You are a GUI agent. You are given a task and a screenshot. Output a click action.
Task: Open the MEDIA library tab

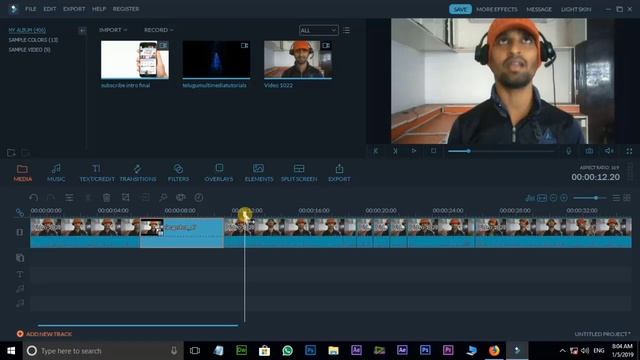click(22, 173)
